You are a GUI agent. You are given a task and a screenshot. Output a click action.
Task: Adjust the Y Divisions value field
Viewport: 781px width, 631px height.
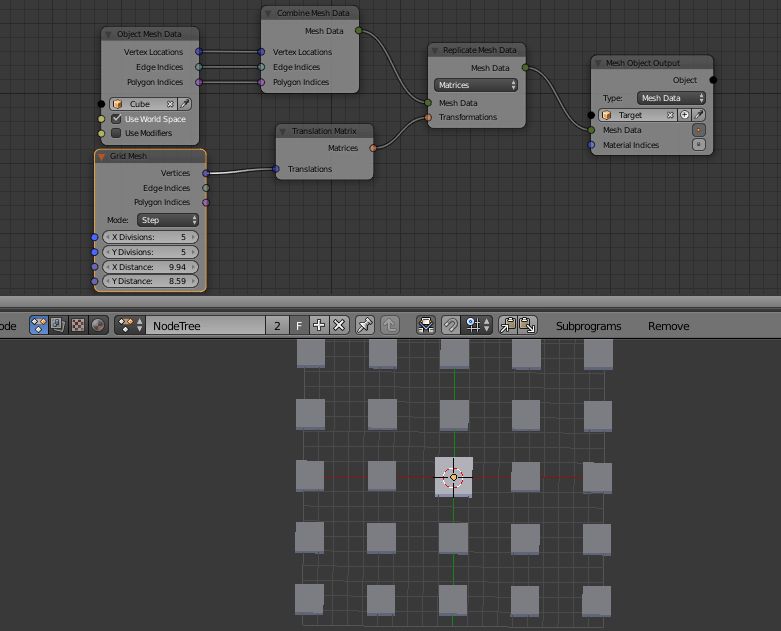[x=150, y=252]
